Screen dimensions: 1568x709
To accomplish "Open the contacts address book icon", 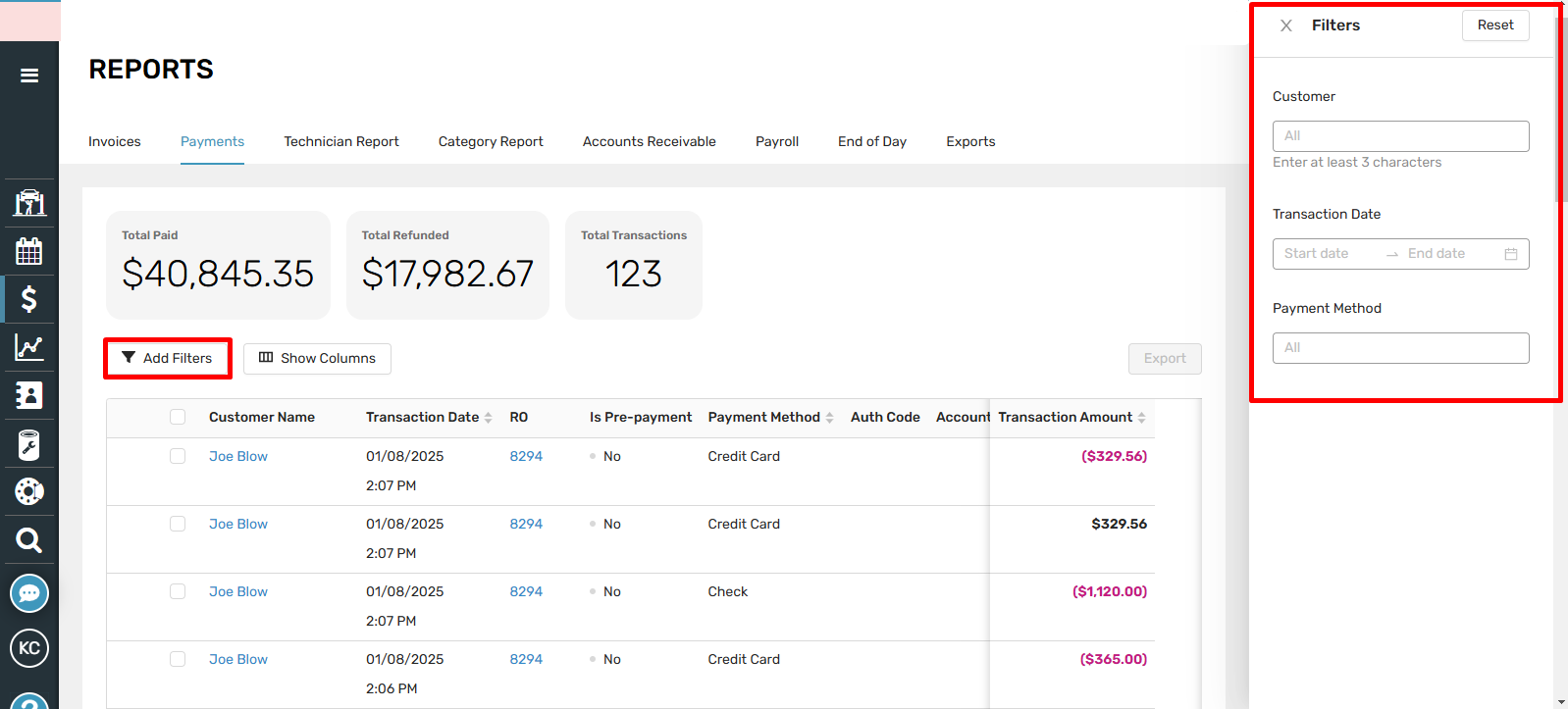I will (29, 395).
